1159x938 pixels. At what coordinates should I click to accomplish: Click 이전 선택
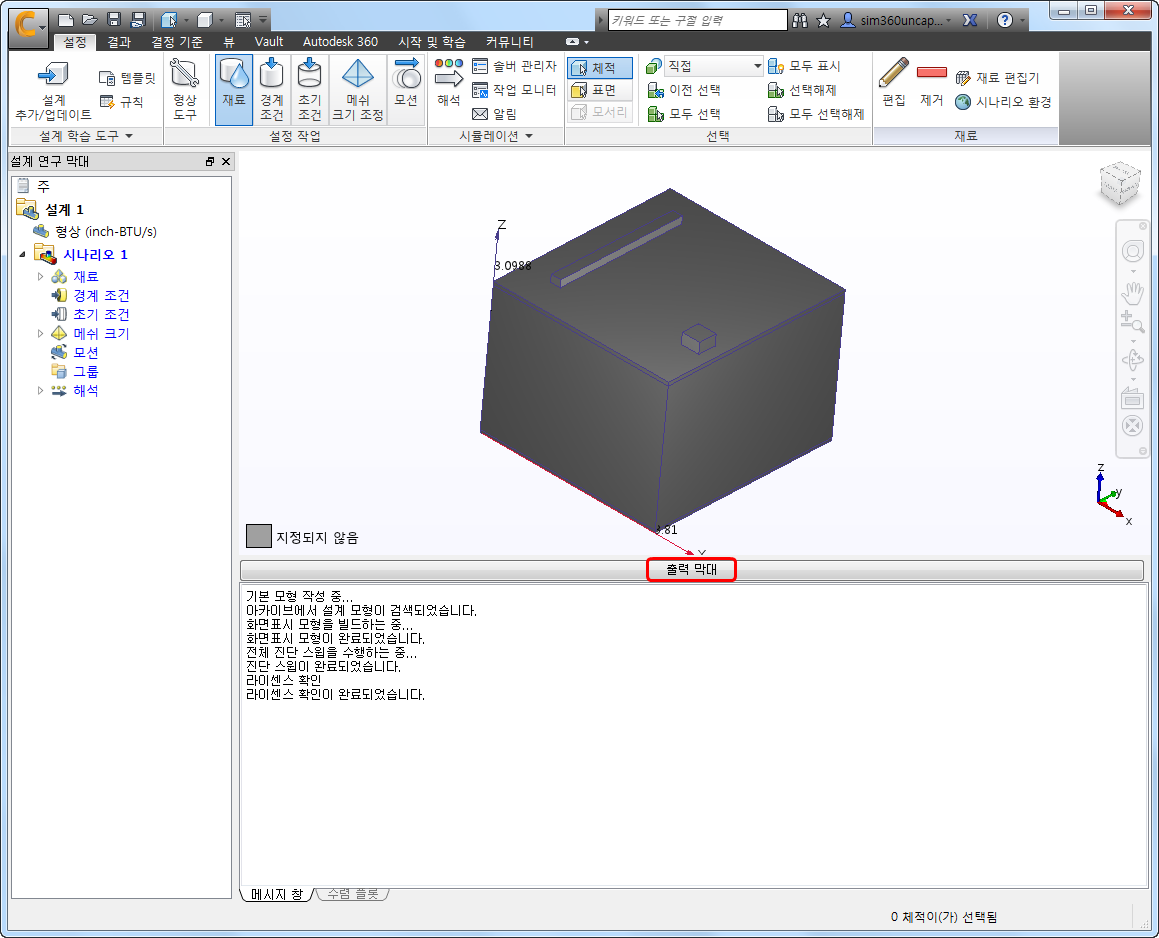[684, 90]
